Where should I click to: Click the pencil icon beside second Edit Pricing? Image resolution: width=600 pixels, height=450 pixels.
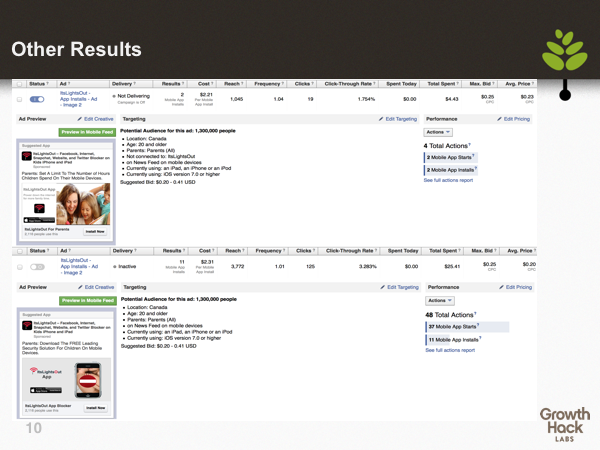tap(501, 287)
